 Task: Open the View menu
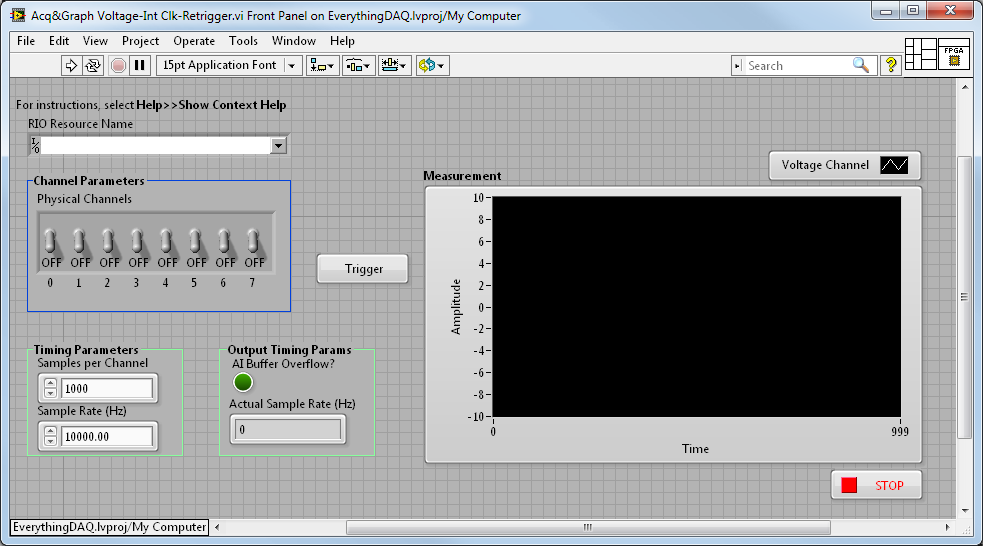[95, 41]
